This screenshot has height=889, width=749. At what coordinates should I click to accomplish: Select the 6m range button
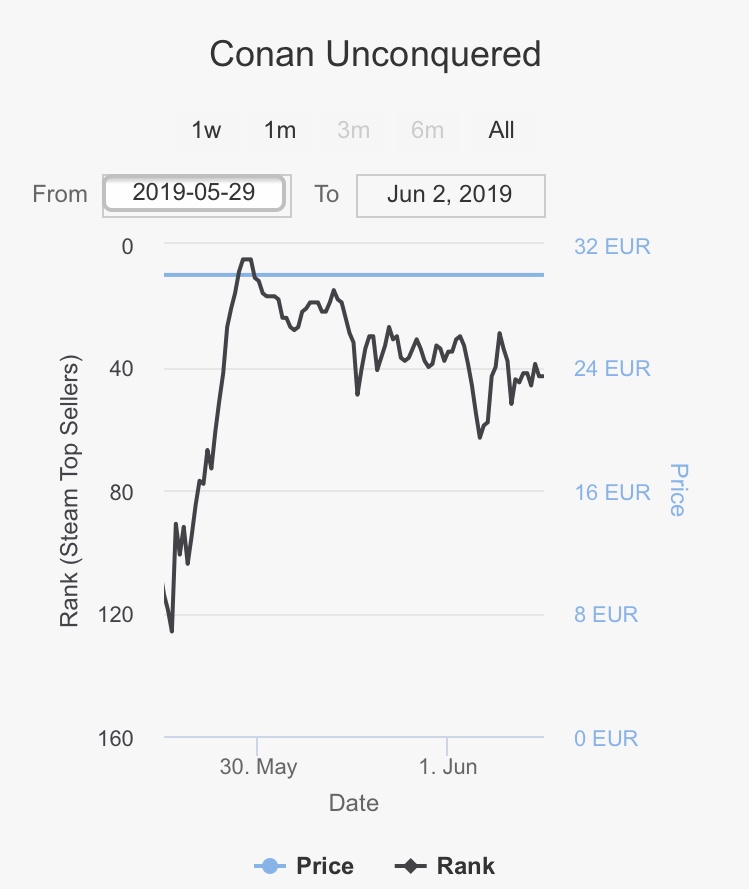click(x=427, y=130)
